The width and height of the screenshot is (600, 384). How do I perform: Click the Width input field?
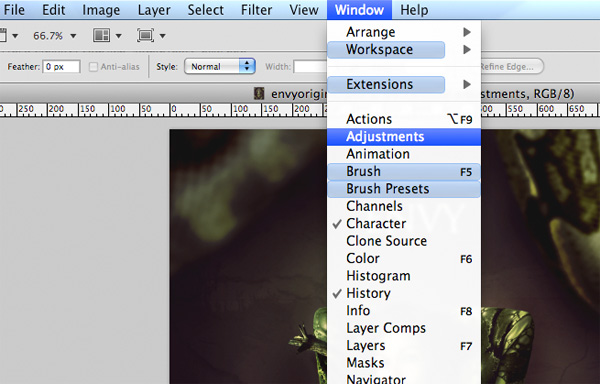pyautogui.click(x=310, y=67)
